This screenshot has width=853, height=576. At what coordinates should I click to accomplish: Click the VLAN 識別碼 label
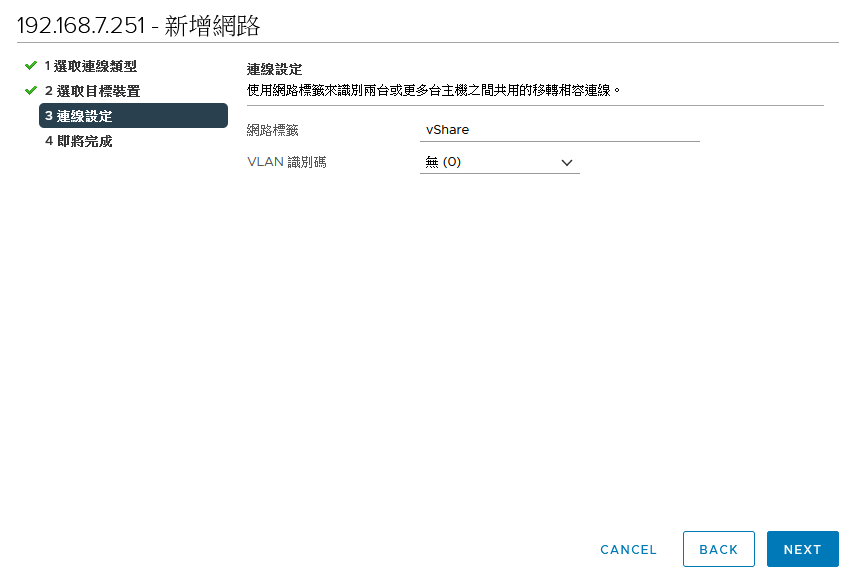(x=287, y=162)
